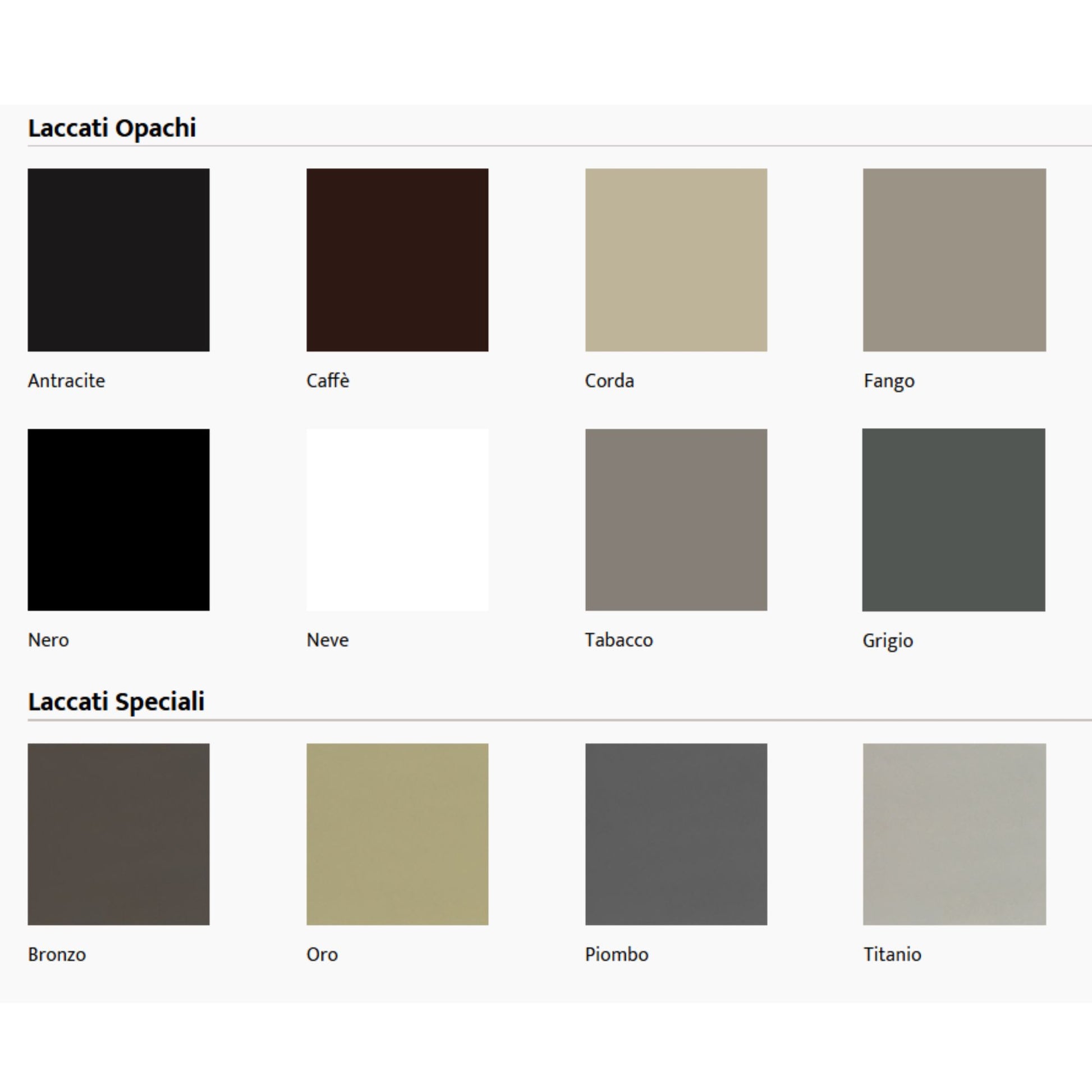
Task: Click the Antracite text label
Action: pyautogui.click(x=66, y=380)
